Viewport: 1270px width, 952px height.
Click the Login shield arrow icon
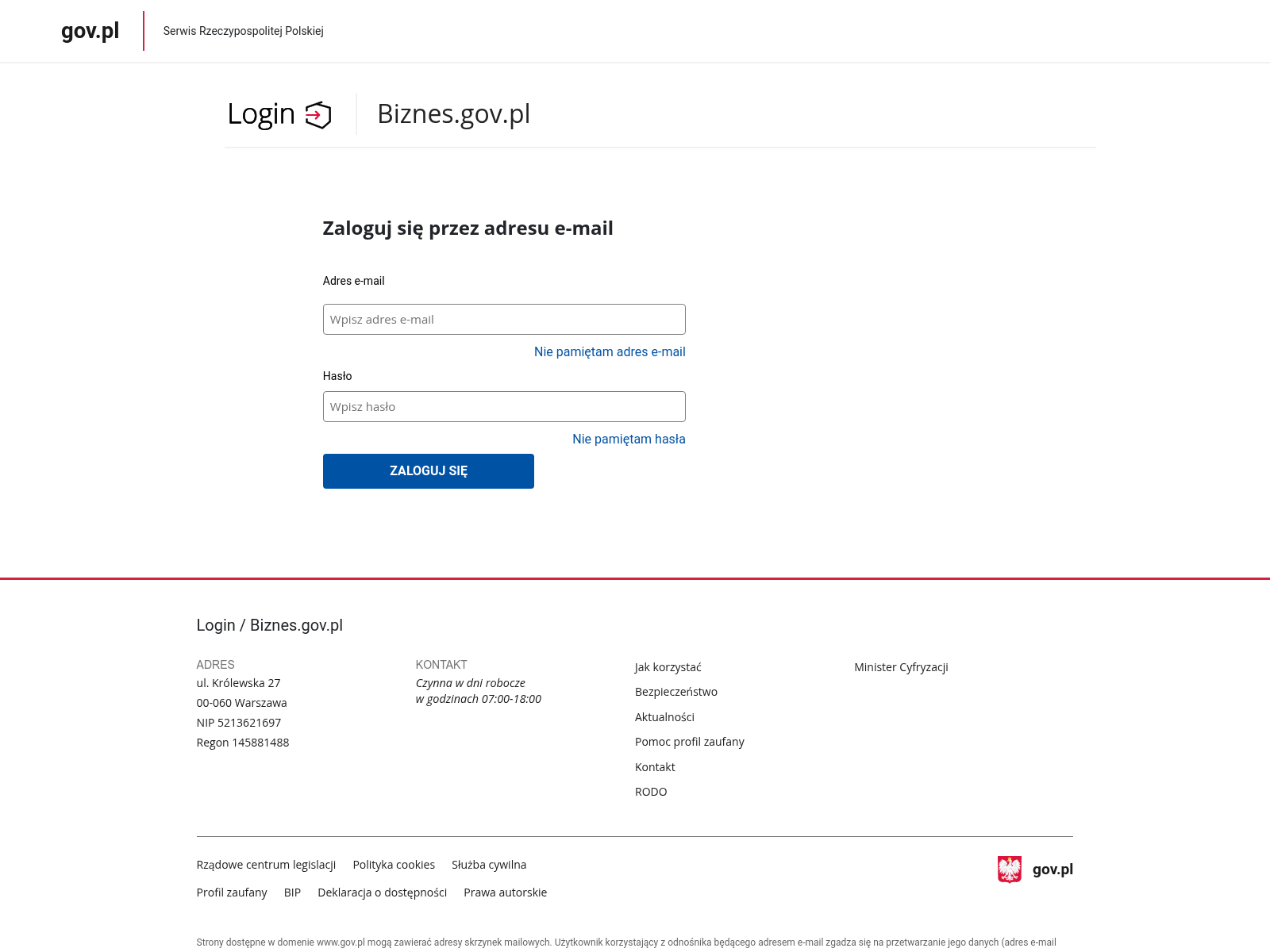[x=318, y=115]
